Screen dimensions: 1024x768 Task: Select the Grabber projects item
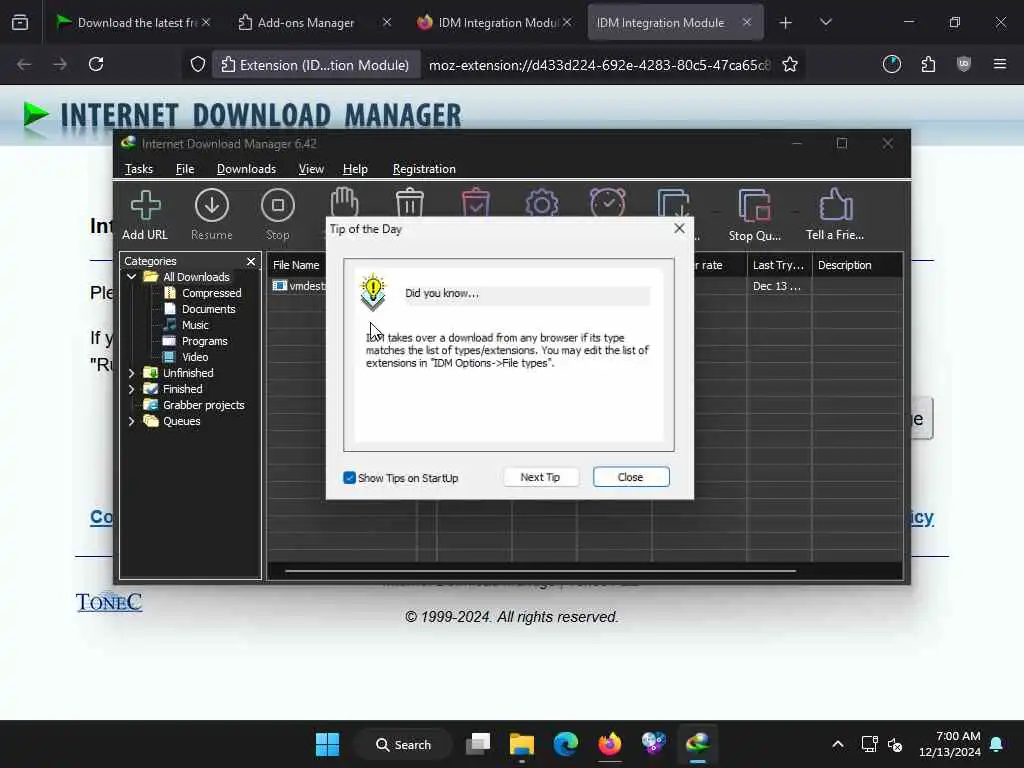pos(195,405)
